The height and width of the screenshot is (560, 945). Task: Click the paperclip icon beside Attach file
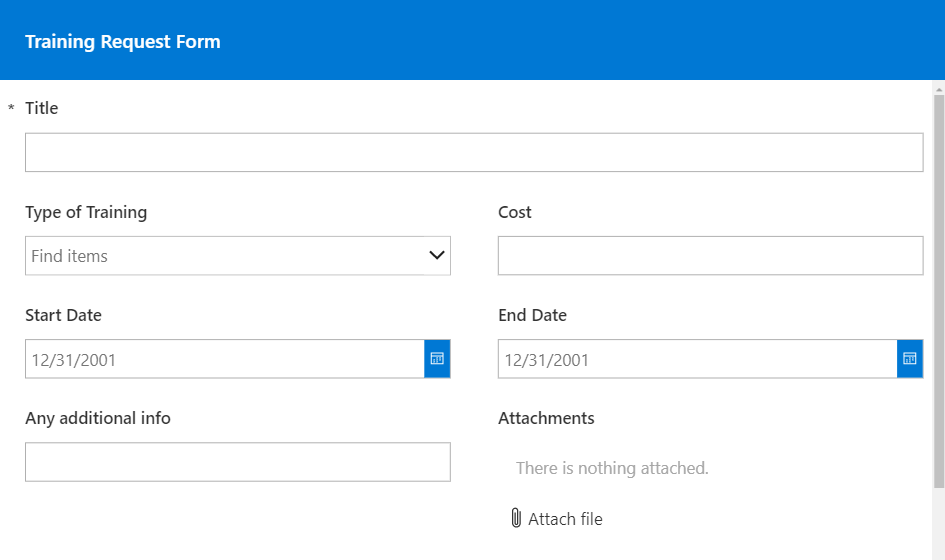tap(516, 518)
